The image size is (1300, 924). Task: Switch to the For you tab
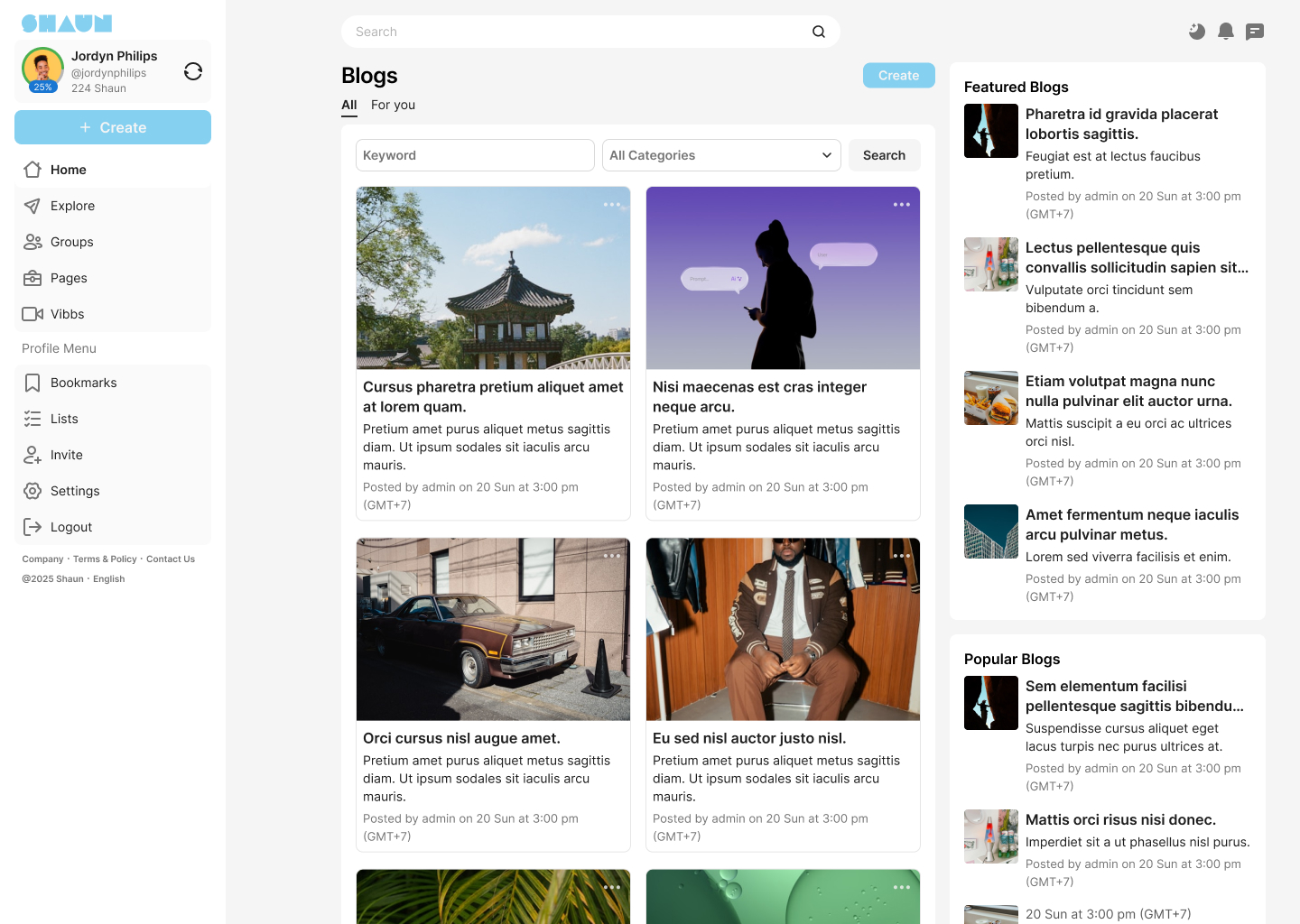[x=393, y=105]
